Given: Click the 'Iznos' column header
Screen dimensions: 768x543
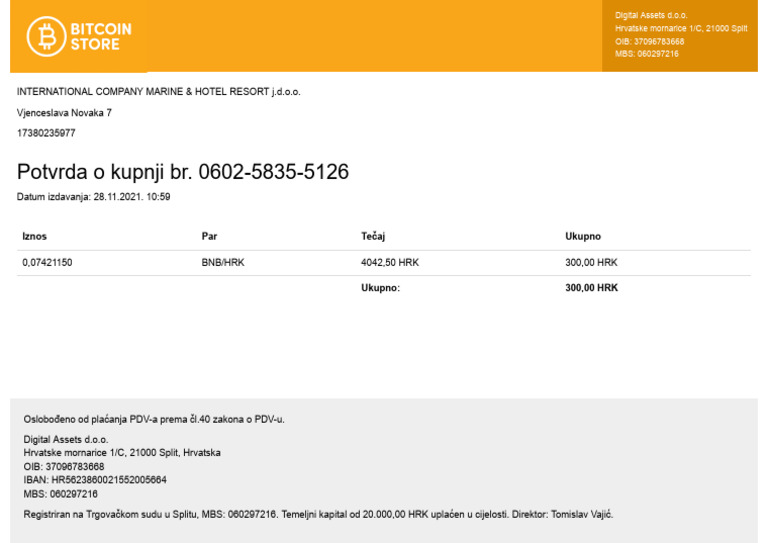Looking at the screenshot, I should (x=34, y=236).
